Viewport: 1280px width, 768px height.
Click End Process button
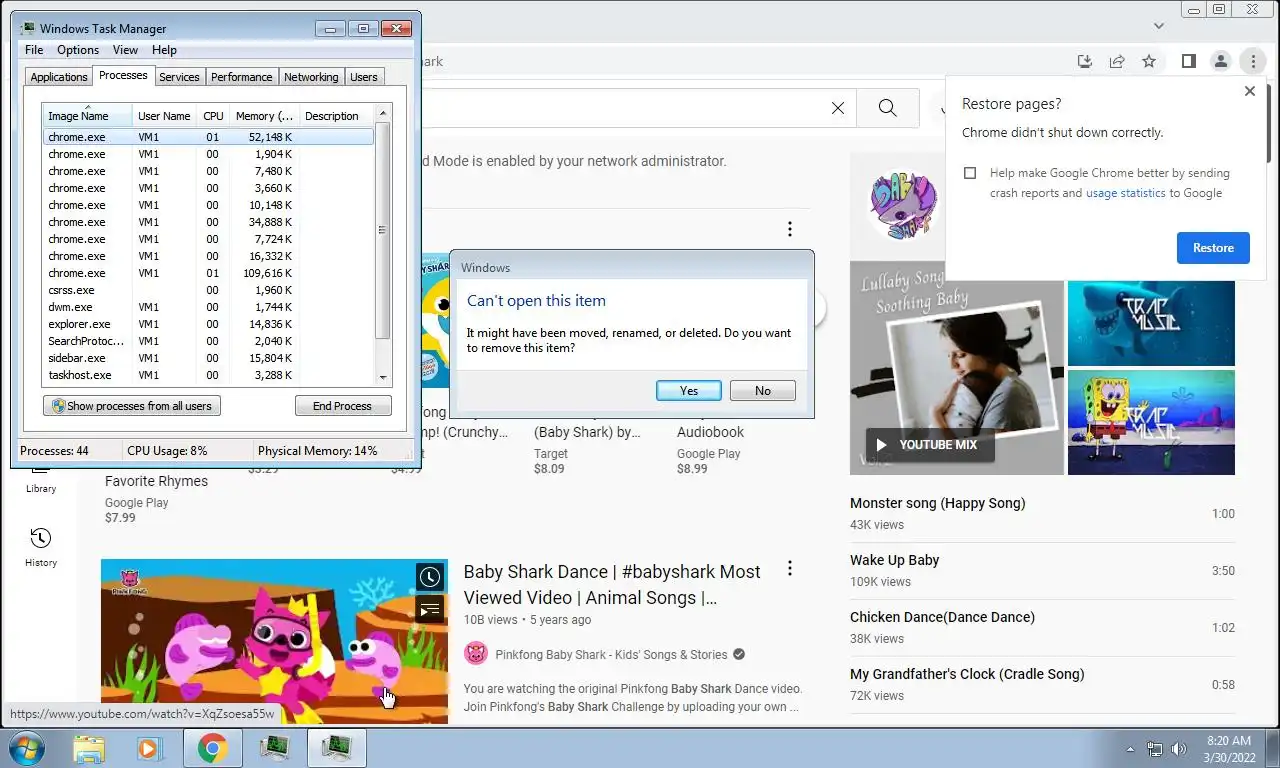tap(342, 406)
